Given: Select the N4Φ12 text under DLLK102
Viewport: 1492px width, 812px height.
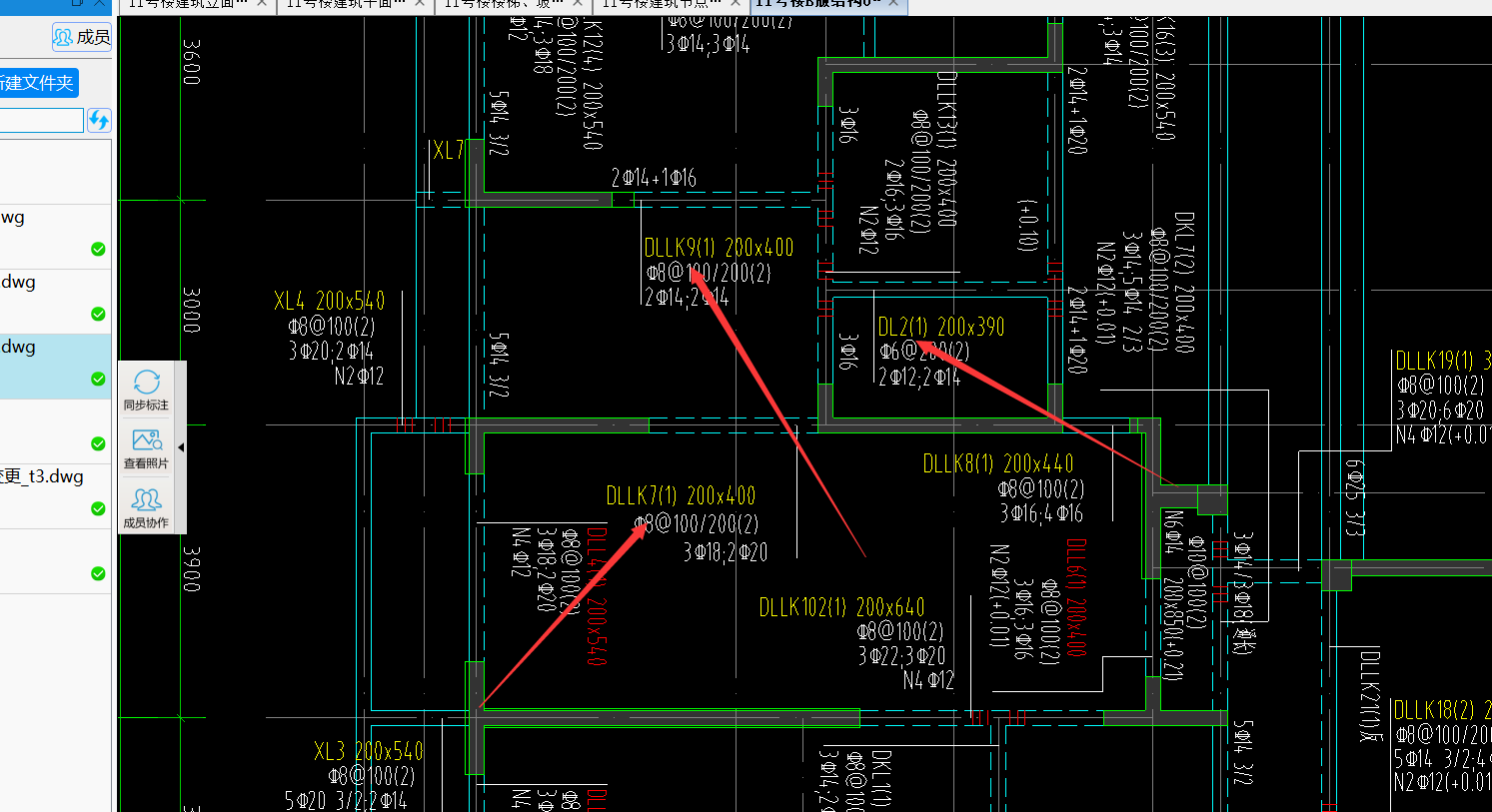Looking at the screenshot, I should tap(928, 681).
